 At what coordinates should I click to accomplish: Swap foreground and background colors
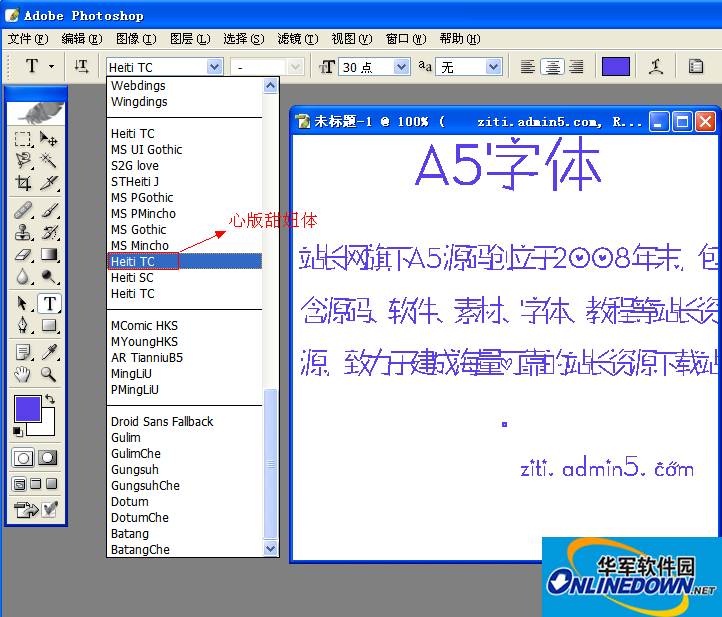click(50, 399)
